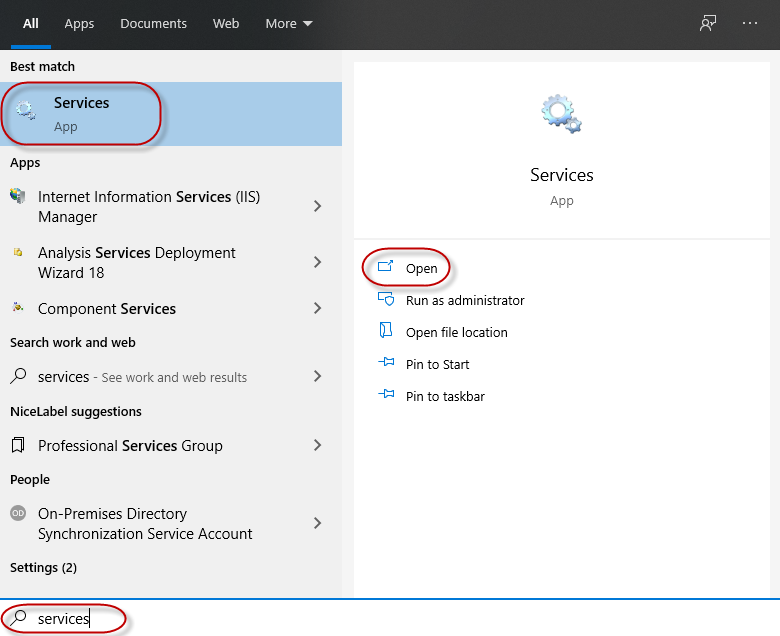
Task: Click the IIS Manager app icon
Action: 18,196
